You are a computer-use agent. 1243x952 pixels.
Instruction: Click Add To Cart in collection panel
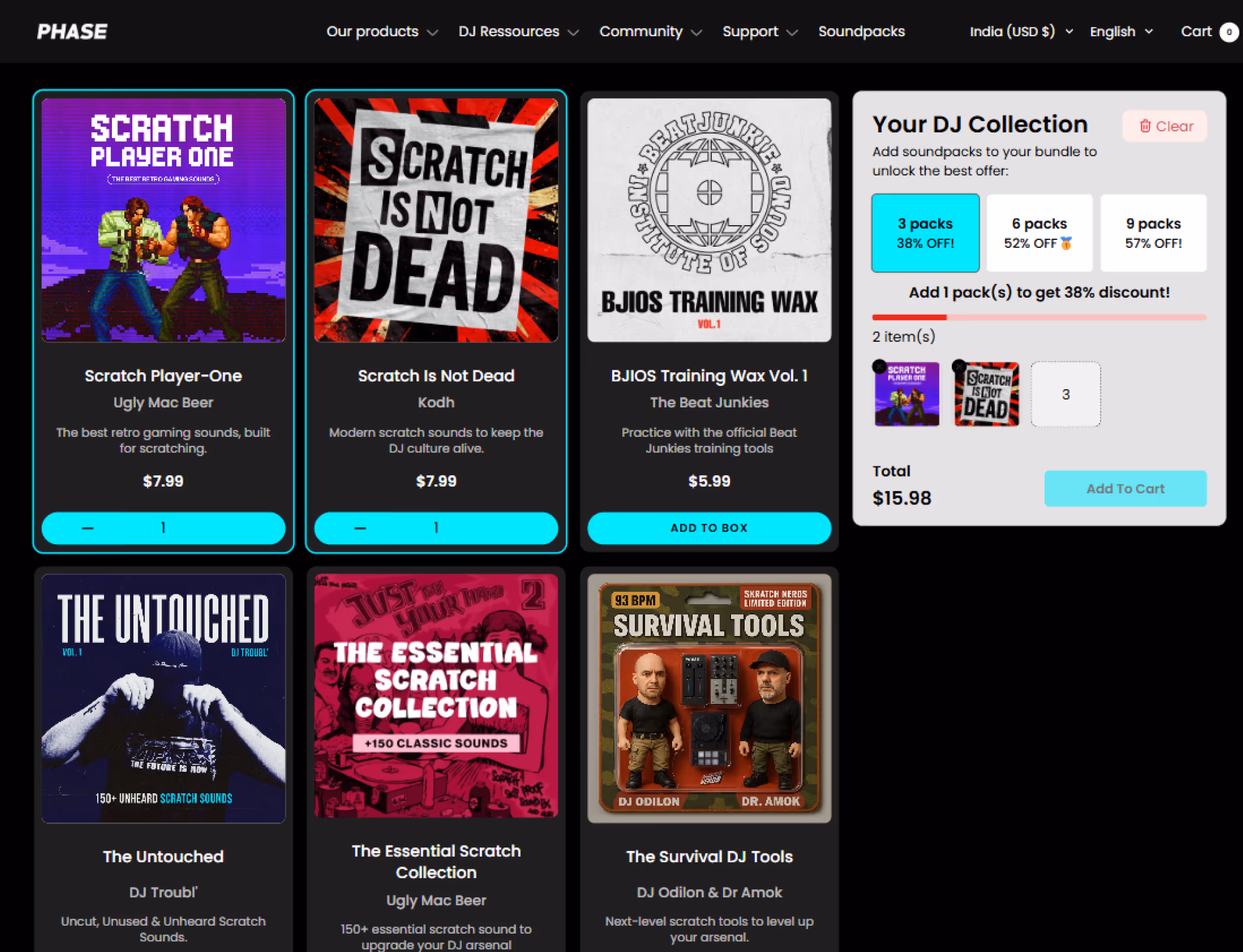[1125, 488]
